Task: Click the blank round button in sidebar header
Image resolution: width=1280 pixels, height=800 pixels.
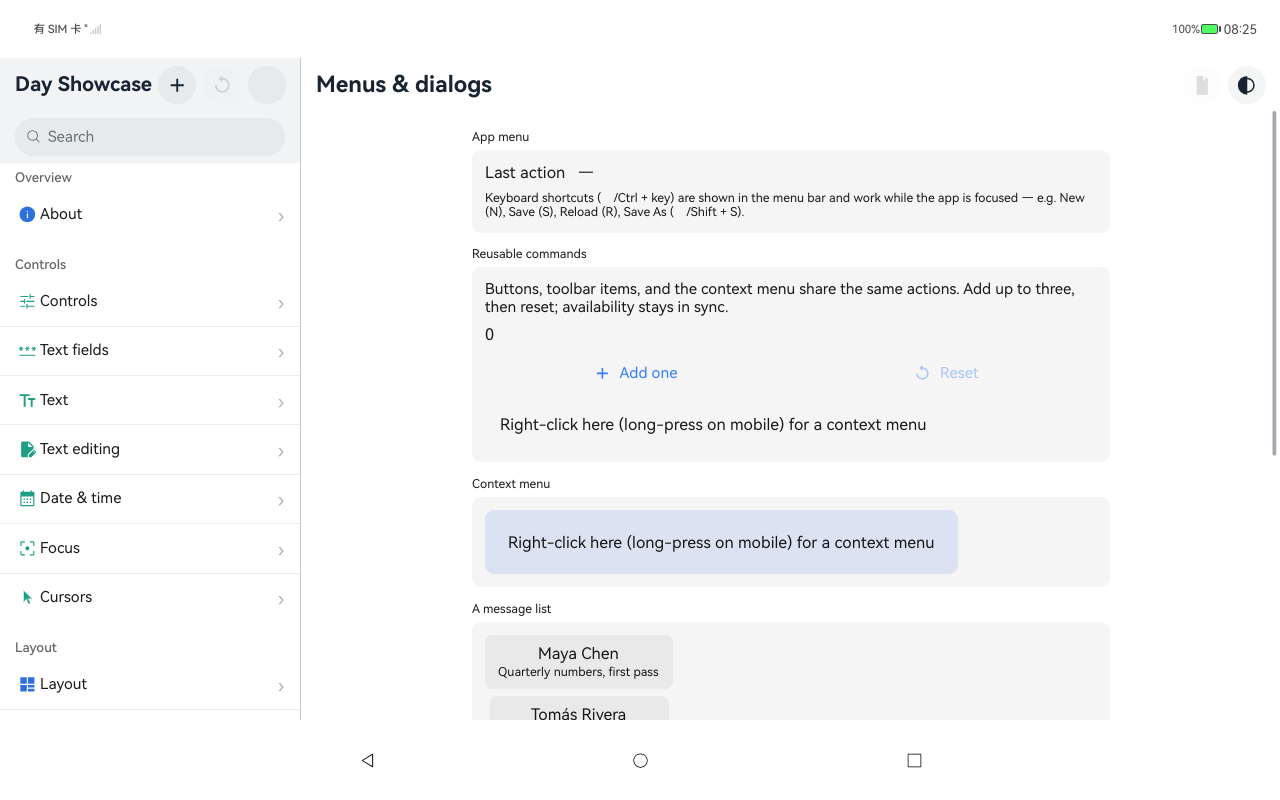Action: tap(267, 85)
